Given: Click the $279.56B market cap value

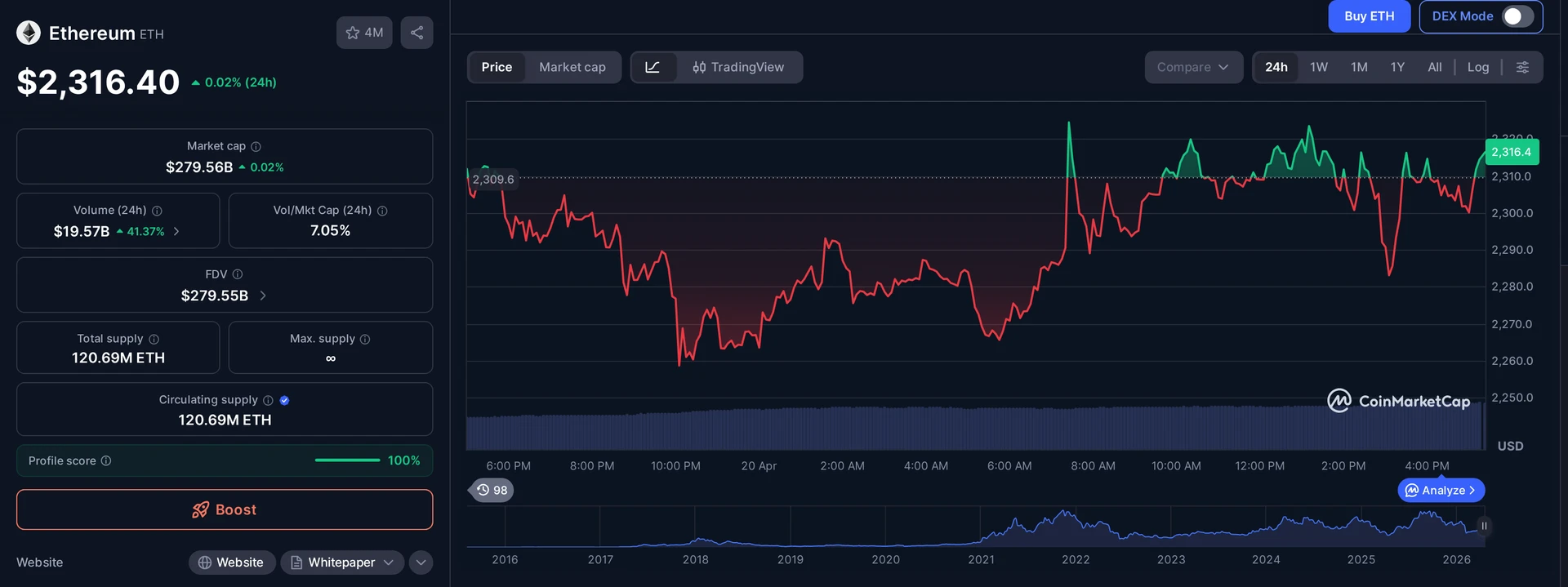Looking at the screenshot, I should tap(199, 167).
